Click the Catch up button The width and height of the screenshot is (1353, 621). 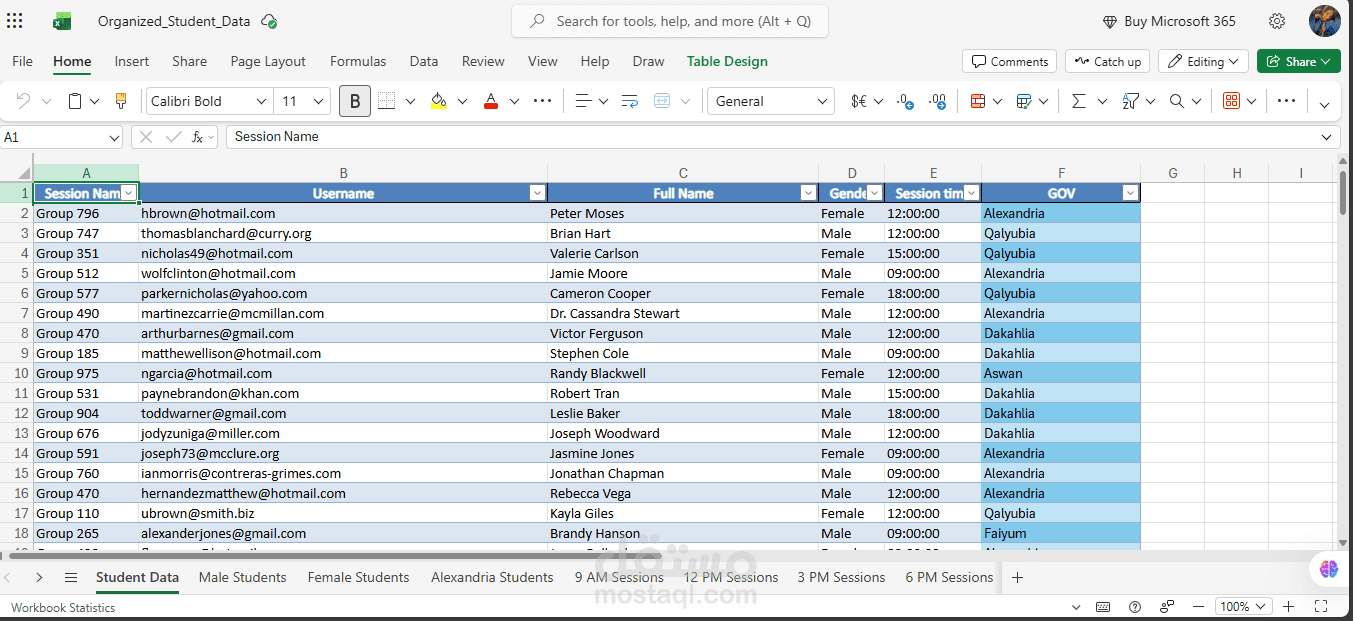point(1107,61)
